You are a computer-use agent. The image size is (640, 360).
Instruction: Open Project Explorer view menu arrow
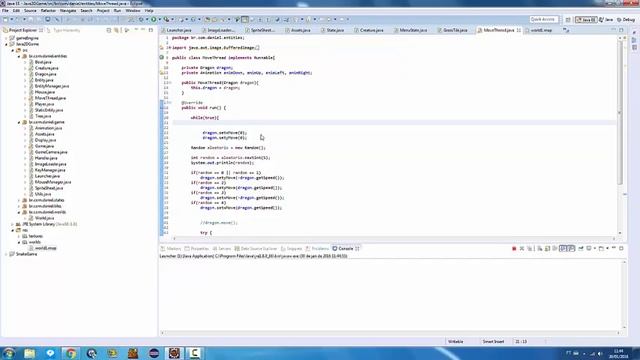(x=136, y=30)
